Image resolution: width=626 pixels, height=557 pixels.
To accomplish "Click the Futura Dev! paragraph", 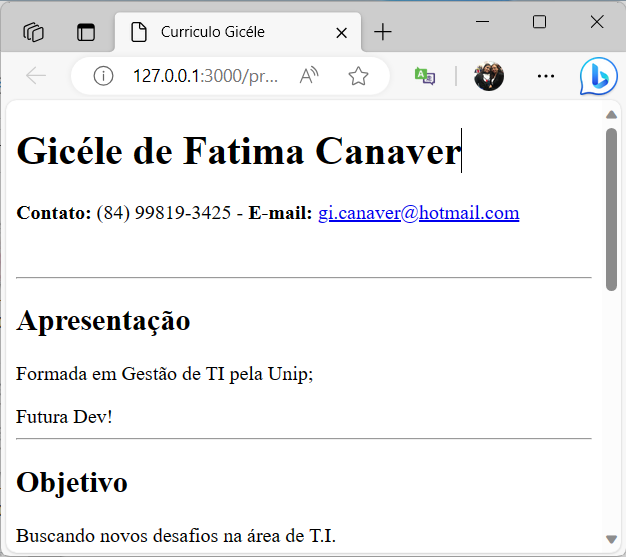I will (64, 417).
